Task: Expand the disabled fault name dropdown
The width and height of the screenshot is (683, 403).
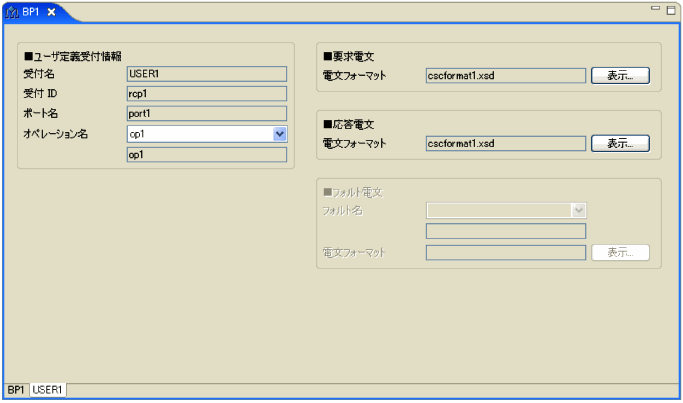Action: click(577, 210)
